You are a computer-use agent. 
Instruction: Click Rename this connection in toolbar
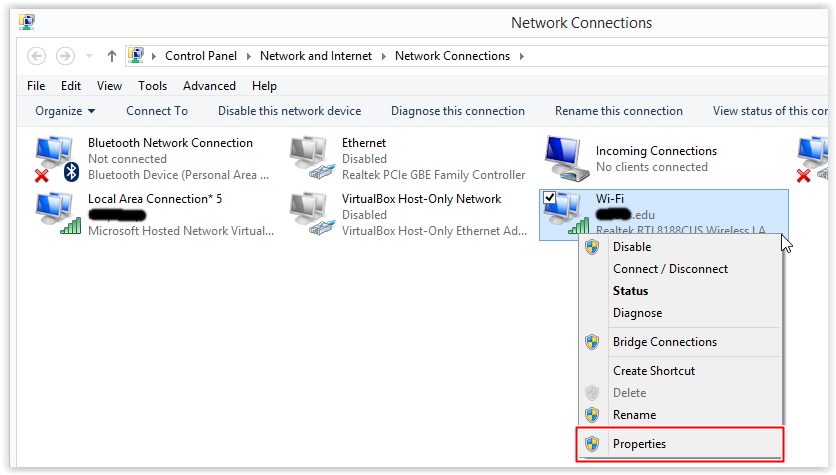tap(618, 111)
